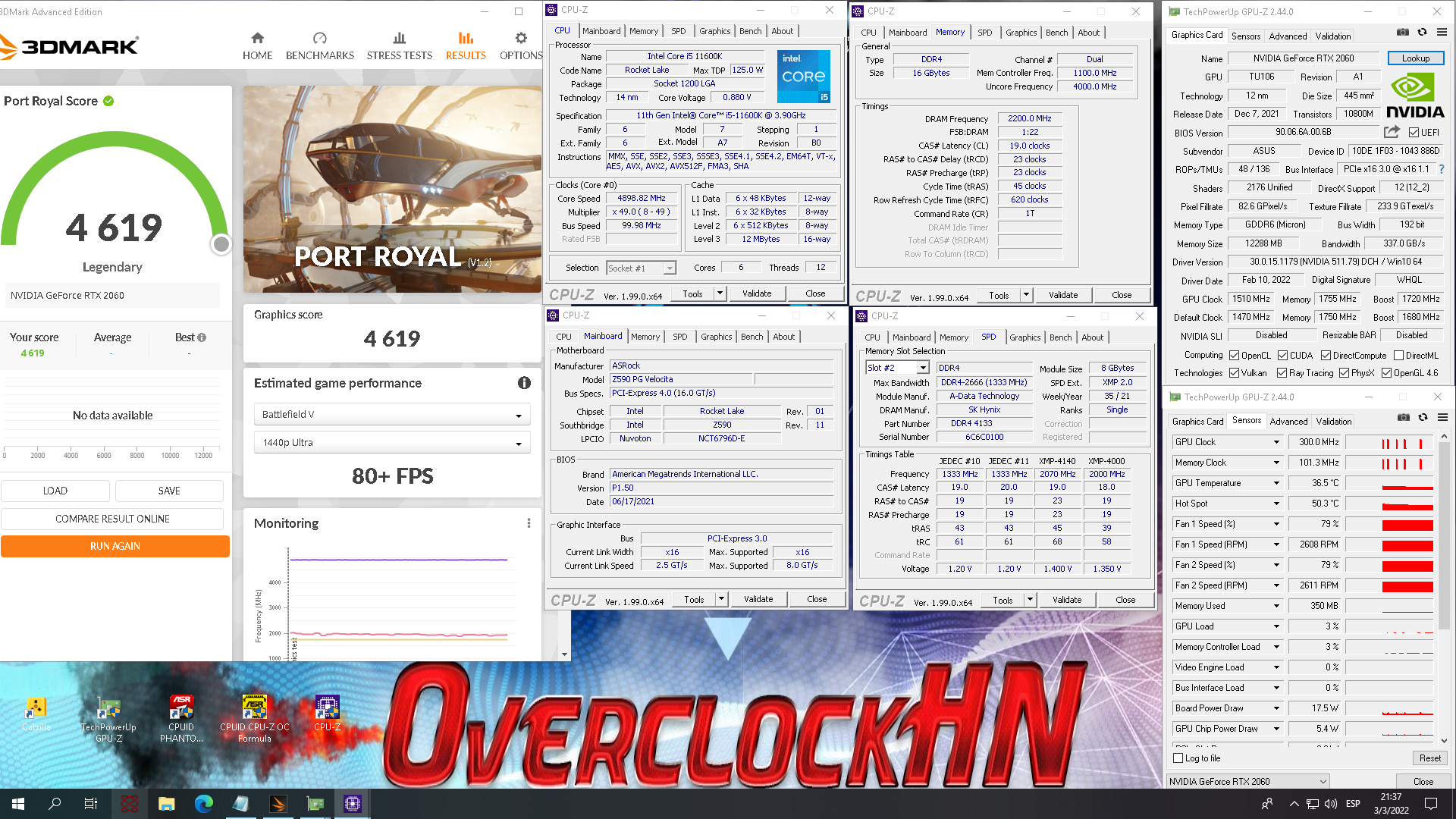Image resolution: width=1456 pixels, height=819 pixels.
Task: Expand the Board Power Draw sensor dropdown
Action: click(x=1276, y=708)
